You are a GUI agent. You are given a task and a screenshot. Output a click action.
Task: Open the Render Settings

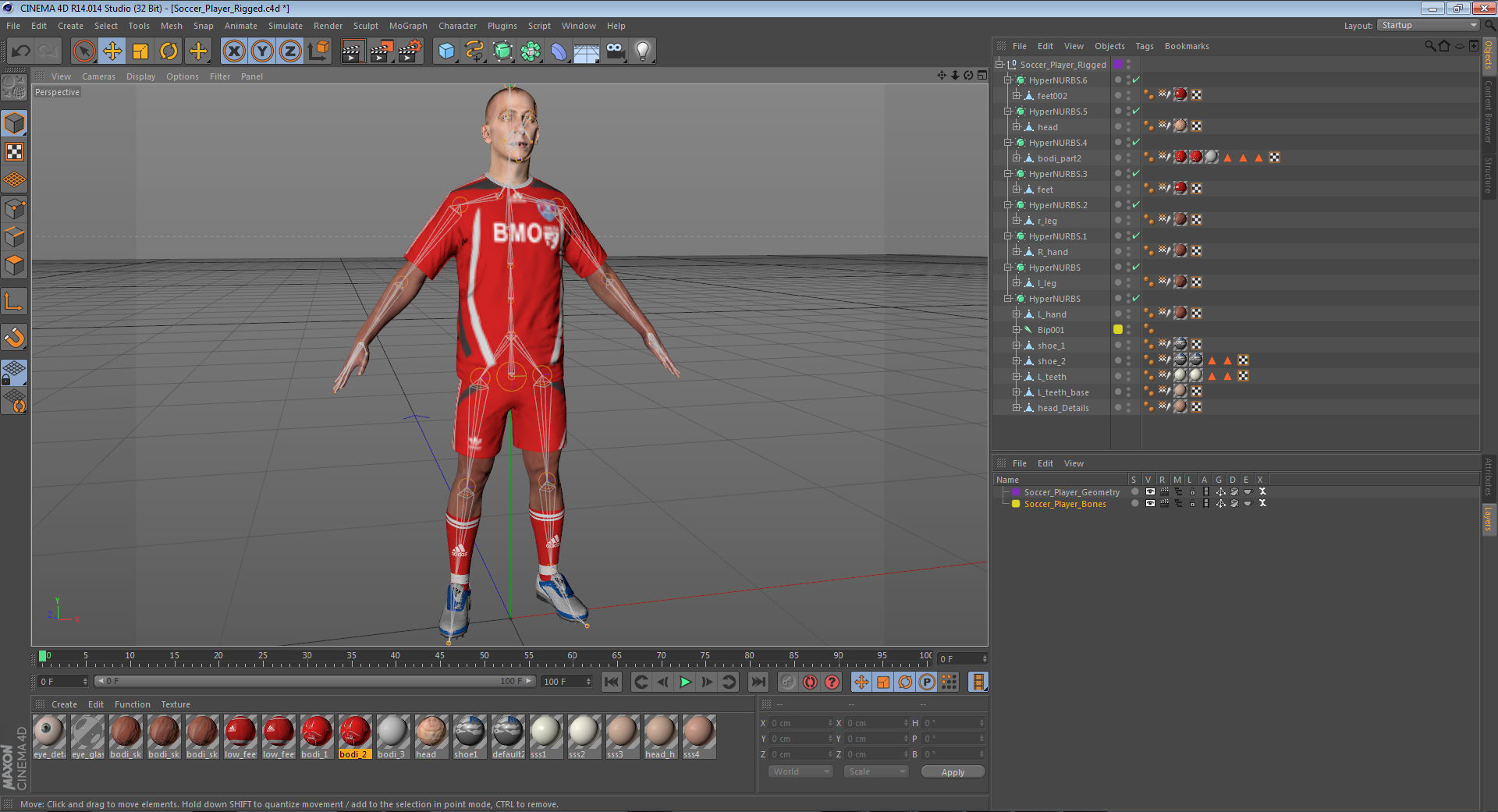(410, 51)
